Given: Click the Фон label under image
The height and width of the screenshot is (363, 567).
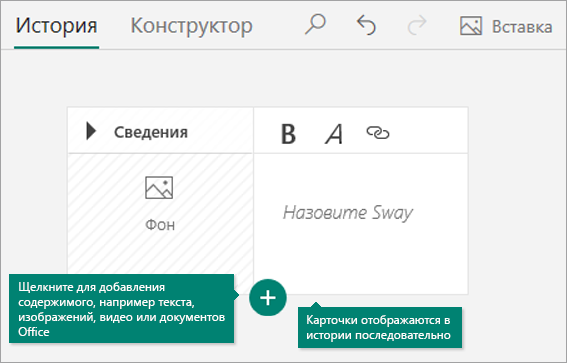Looking at the screenshot, I should click(160, 225).
